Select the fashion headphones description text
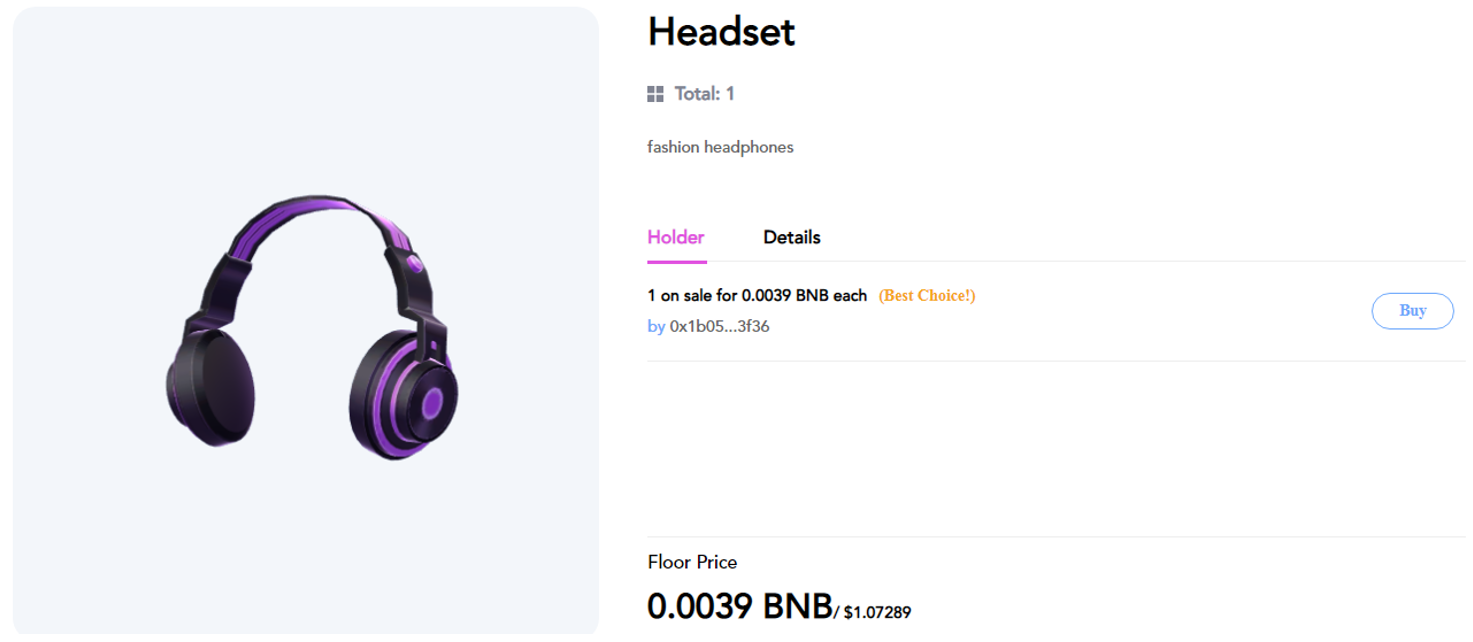 [720, 147]
